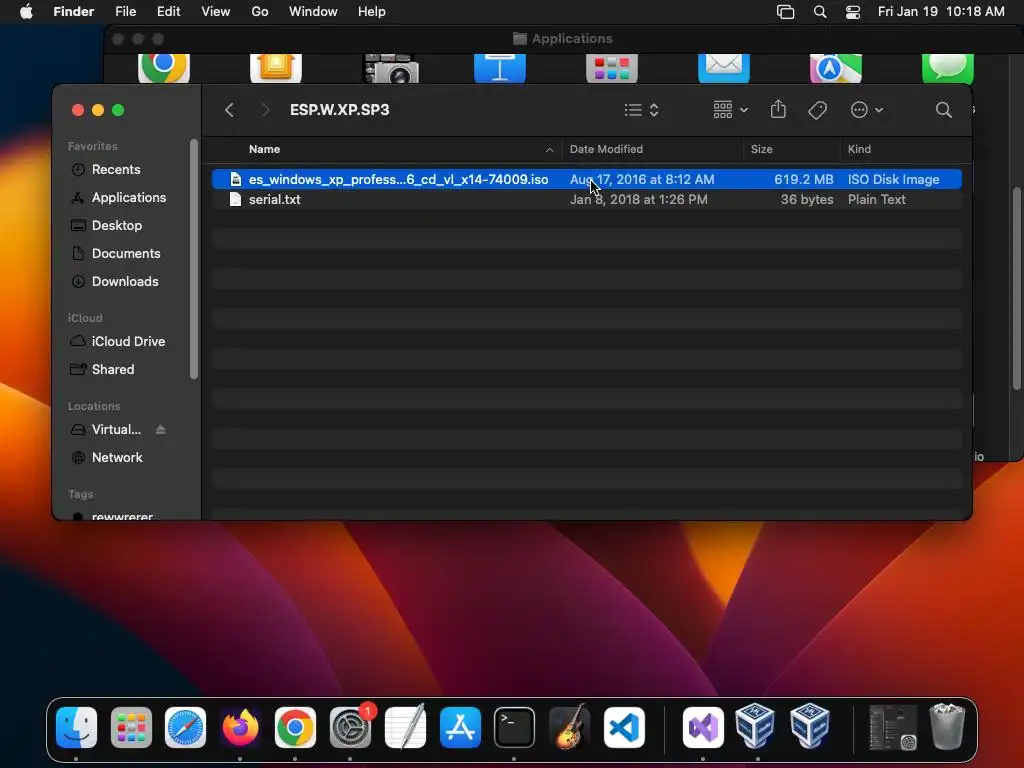Launch Google Chrome from the Dock
This screenshot has width=1024, height=768.
point(295,728)
